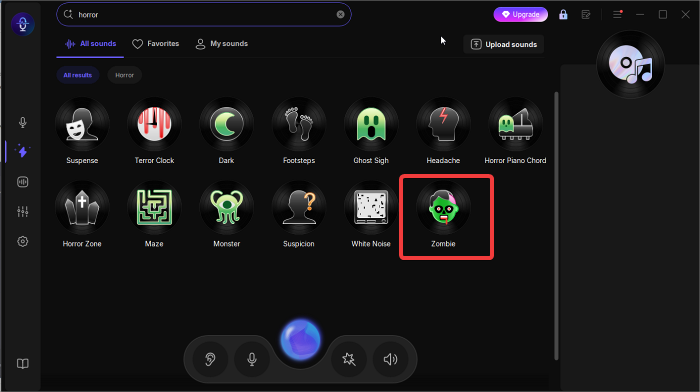Play the Suspense sound effect
Image resolution: width=700 pixels, height=392 pixels.
pos(82,124)
